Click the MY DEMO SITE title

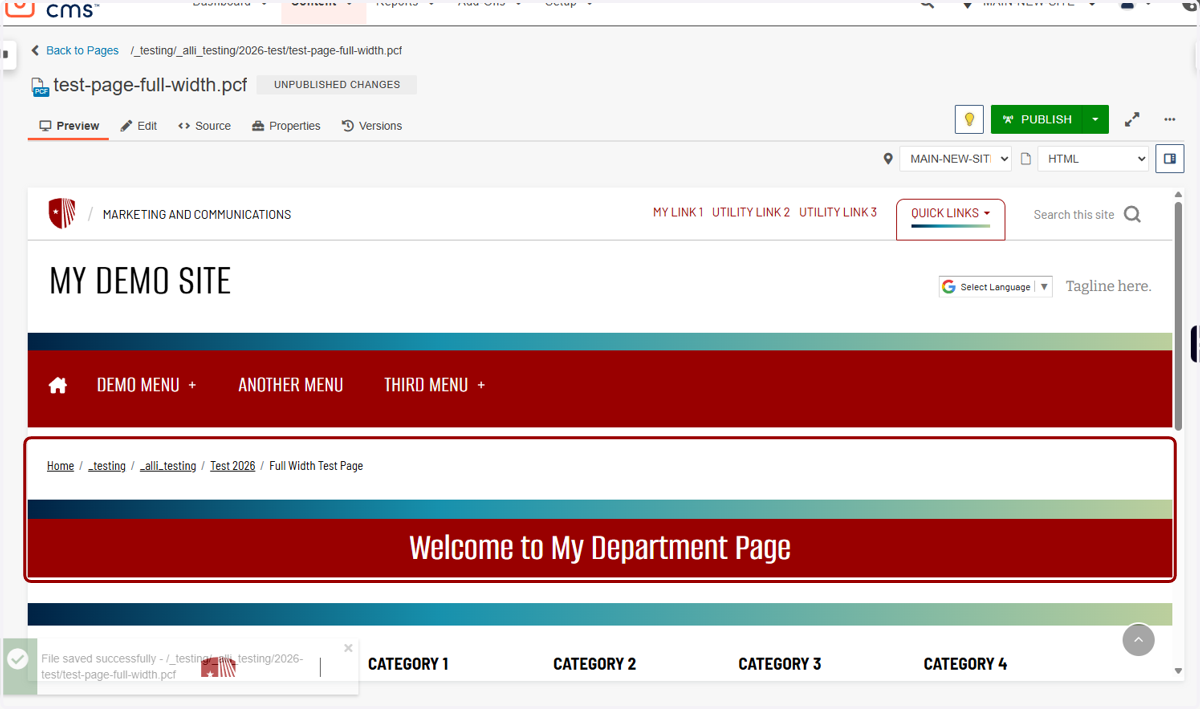click(140, 281)
